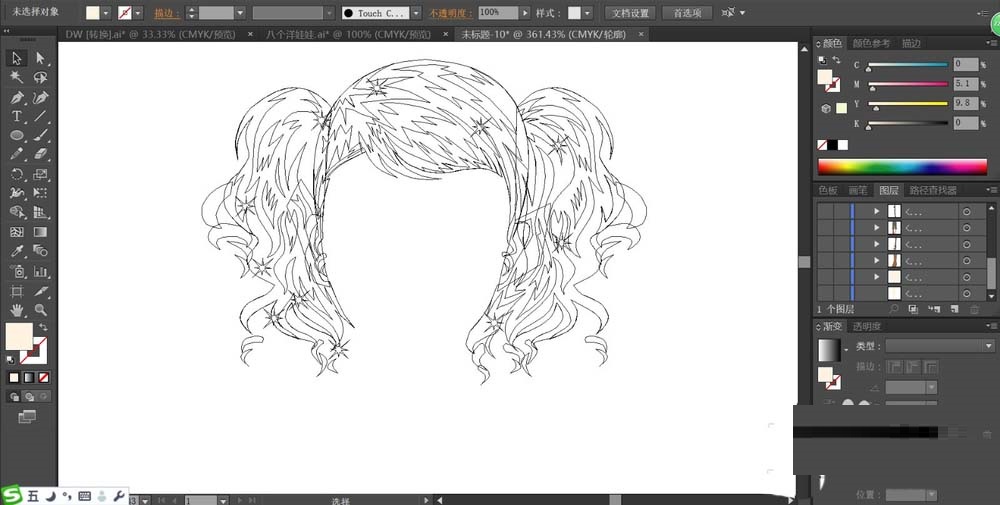The width and height of the screenshot is (1000, 505).
Task: Click target circle of the top sublayer
Action: [966, 212]
